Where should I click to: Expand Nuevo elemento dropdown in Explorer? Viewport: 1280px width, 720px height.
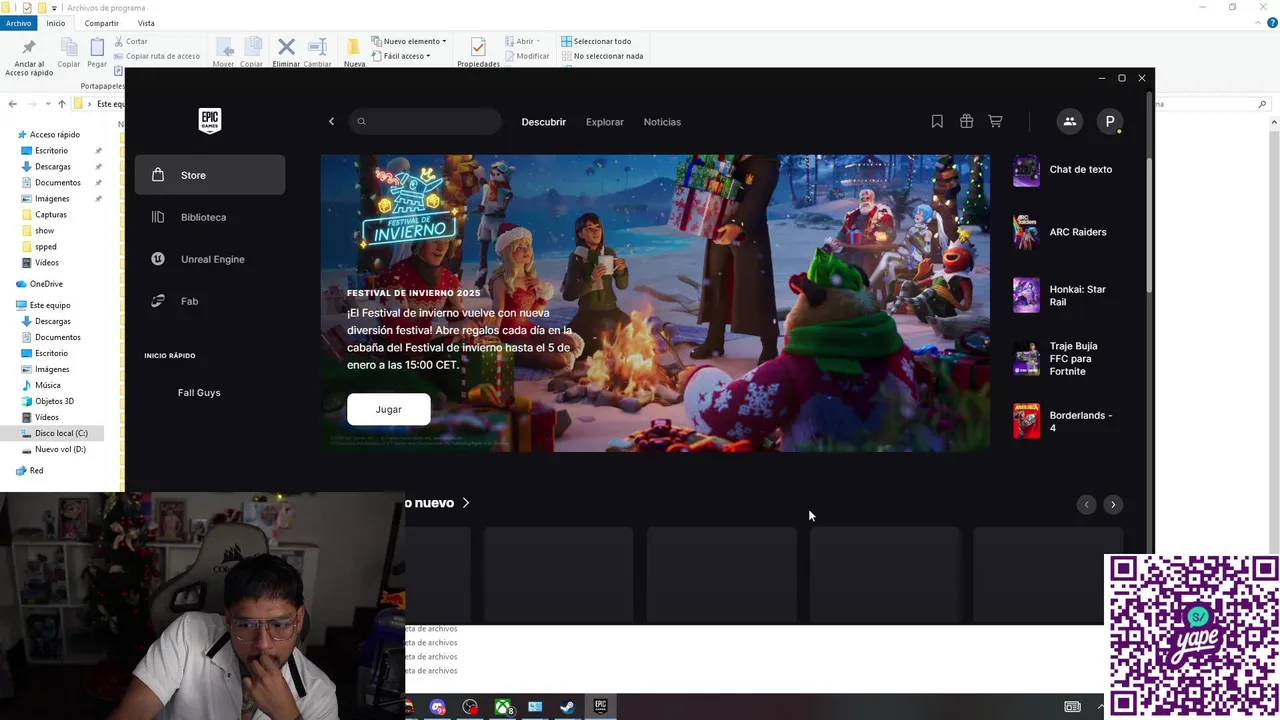tap(409, 41)
